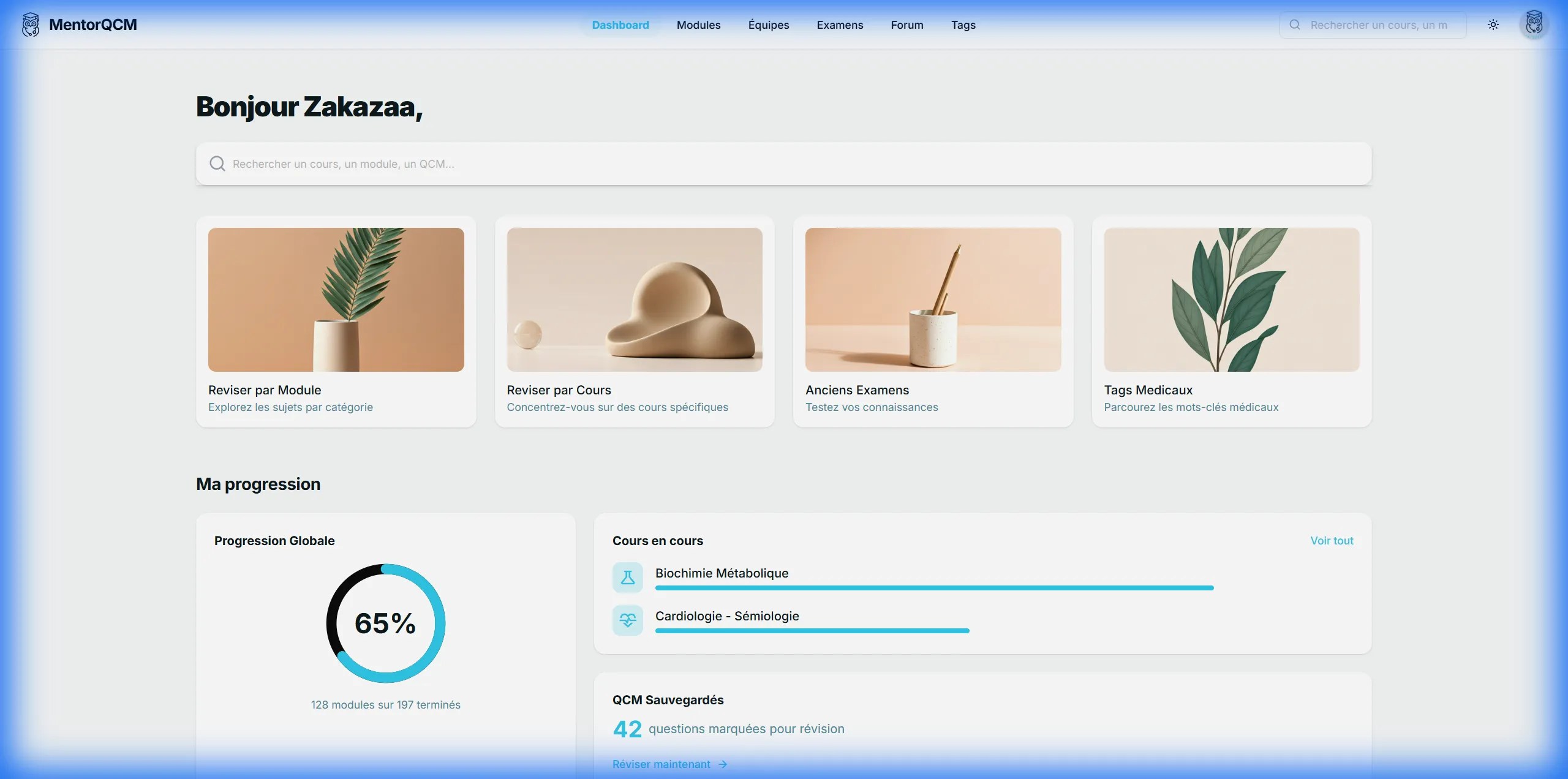The image size is (1568, 779).
Task: Click the Cardiologie heartbeat icon
Action: pyautogui.click(x=628, y=620)
